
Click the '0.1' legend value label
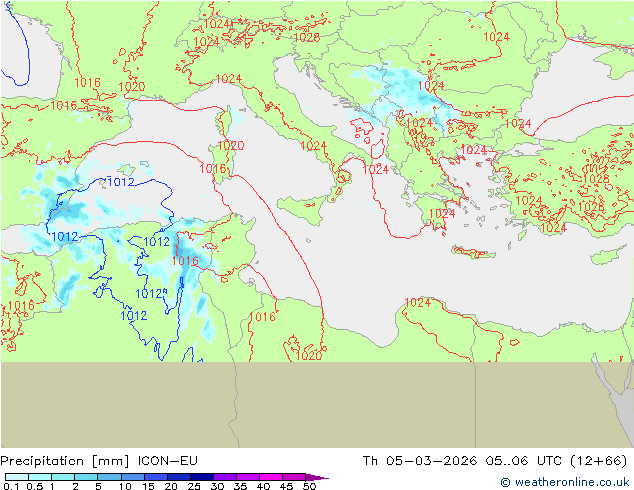11,486
